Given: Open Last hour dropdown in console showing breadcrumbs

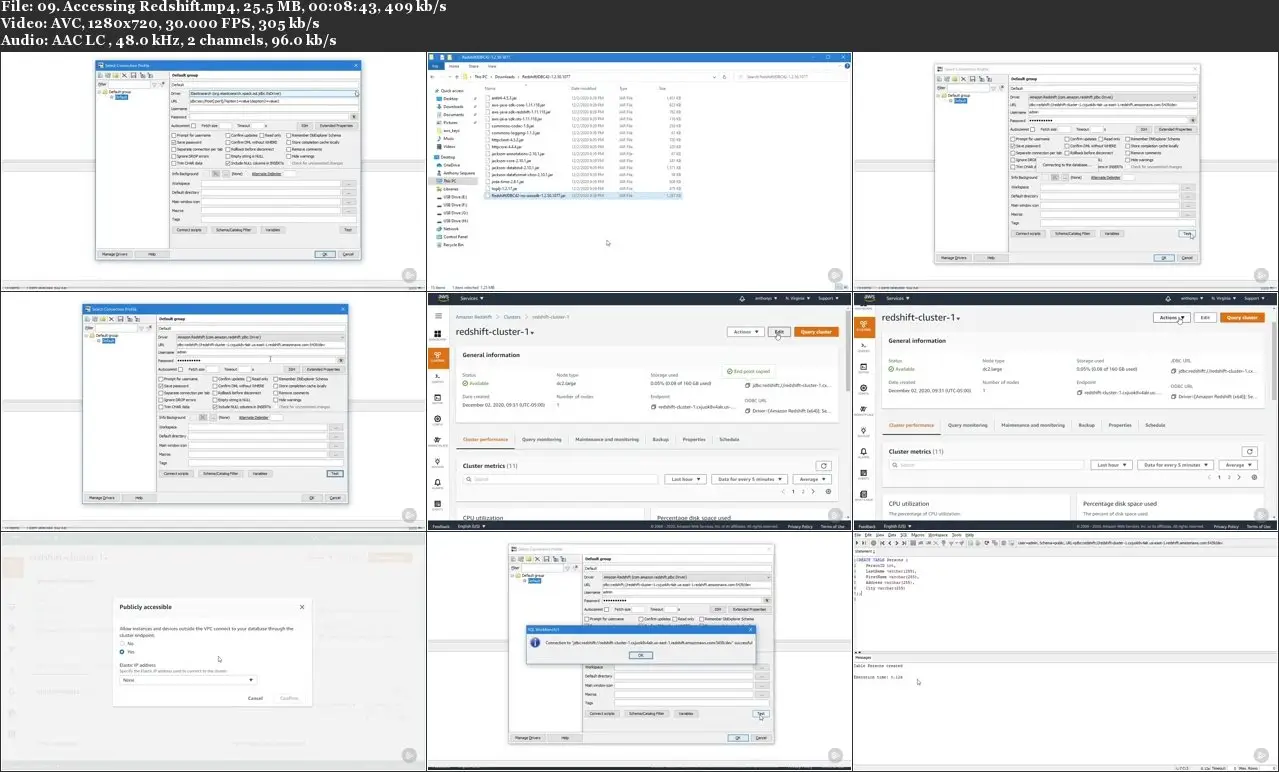Looking at the screenshot, I should coord(685,479).
